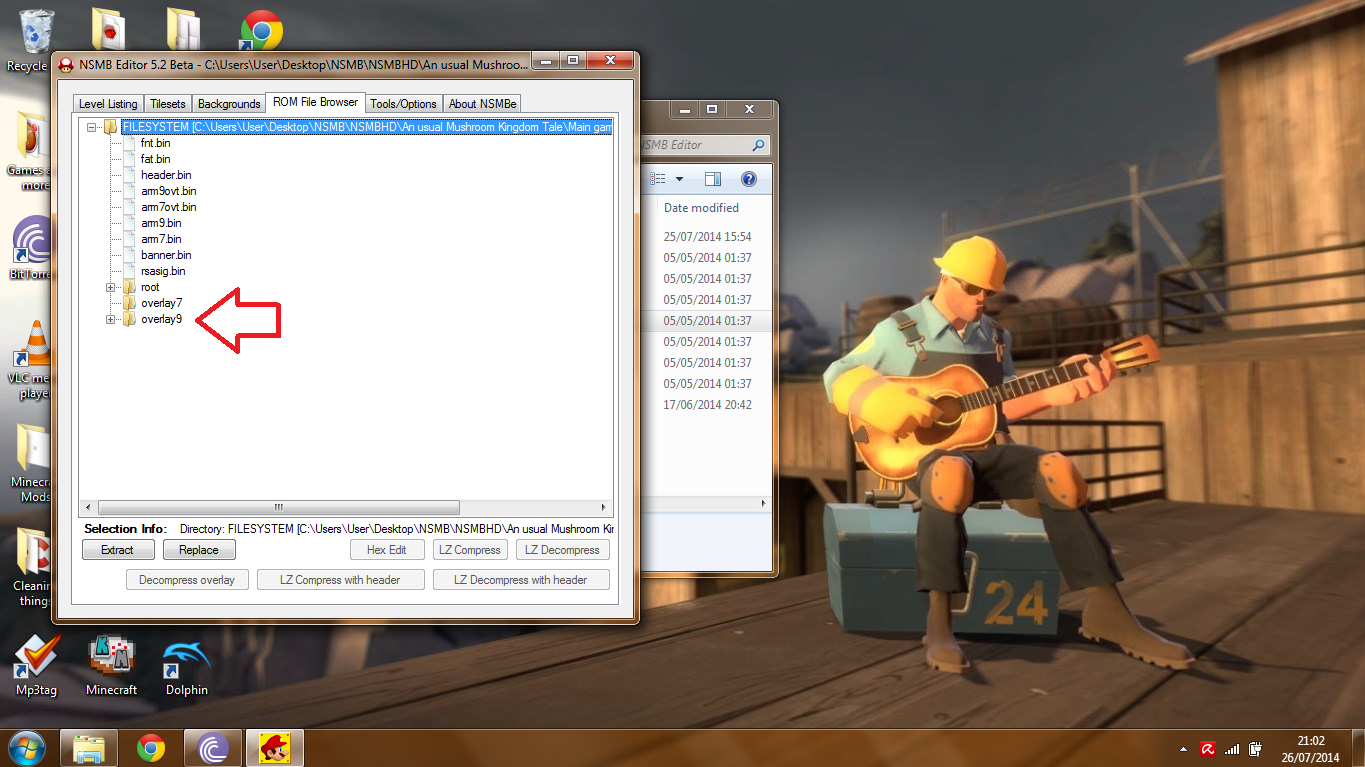Expand the overlay9 folder node

(x=110, y=319)
